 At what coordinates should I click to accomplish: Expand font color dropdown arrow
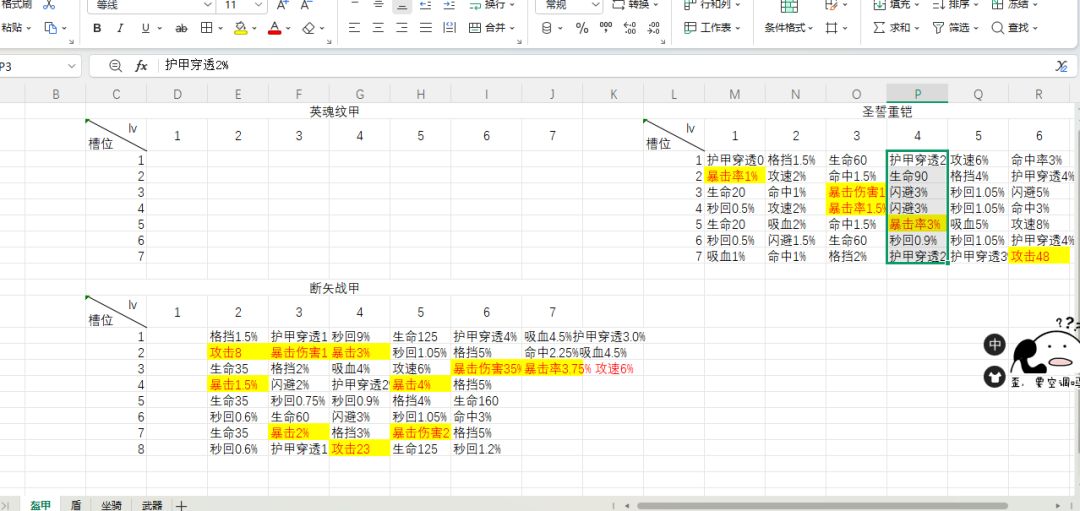tap(290, 29)
